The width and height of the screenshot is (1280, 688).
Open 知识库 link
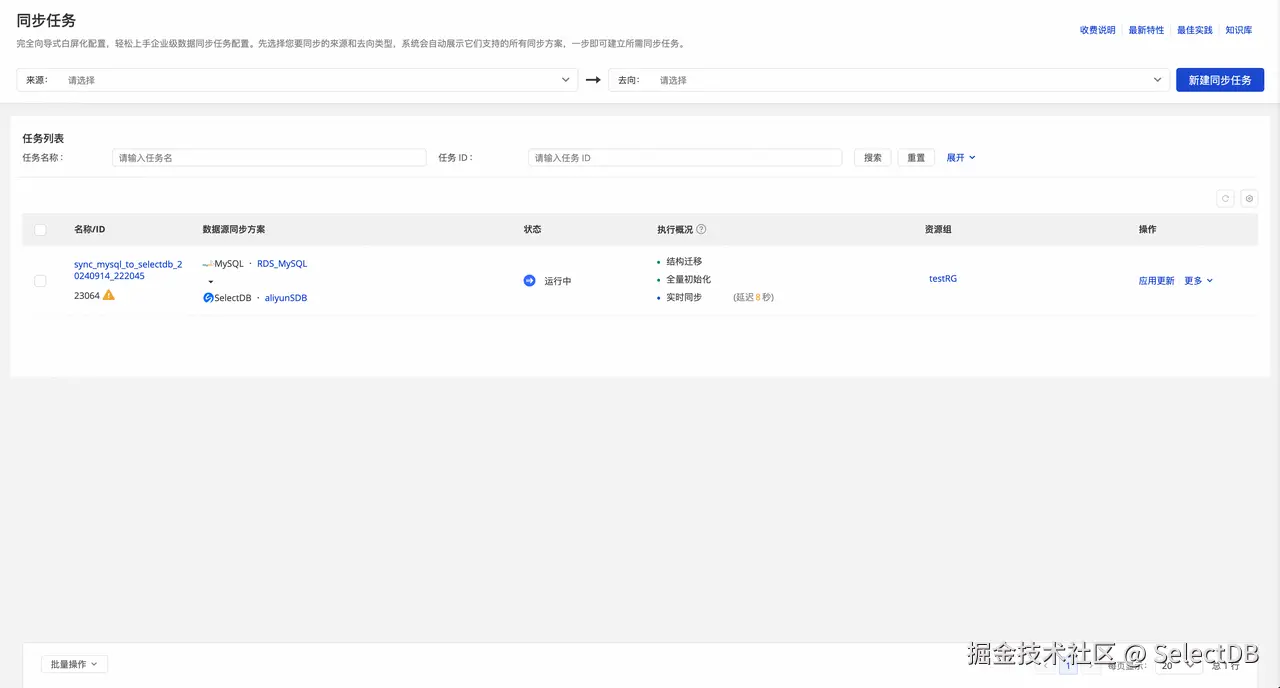1239,30
